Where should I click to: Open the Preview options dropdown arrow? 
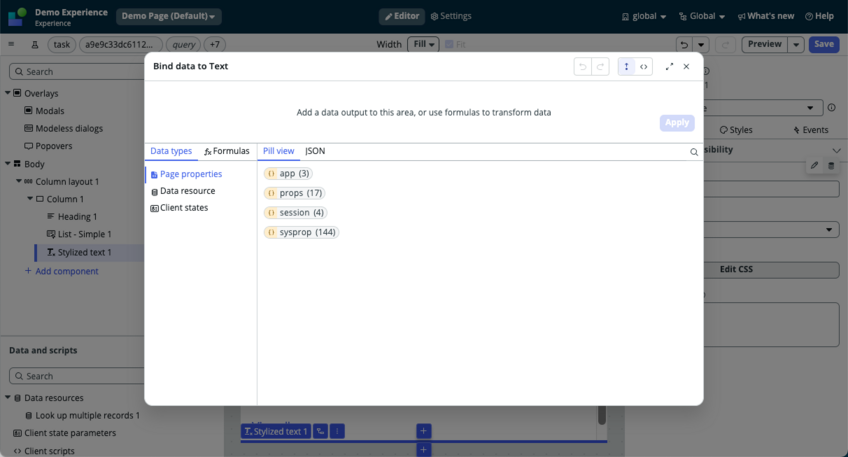[796, 44]
